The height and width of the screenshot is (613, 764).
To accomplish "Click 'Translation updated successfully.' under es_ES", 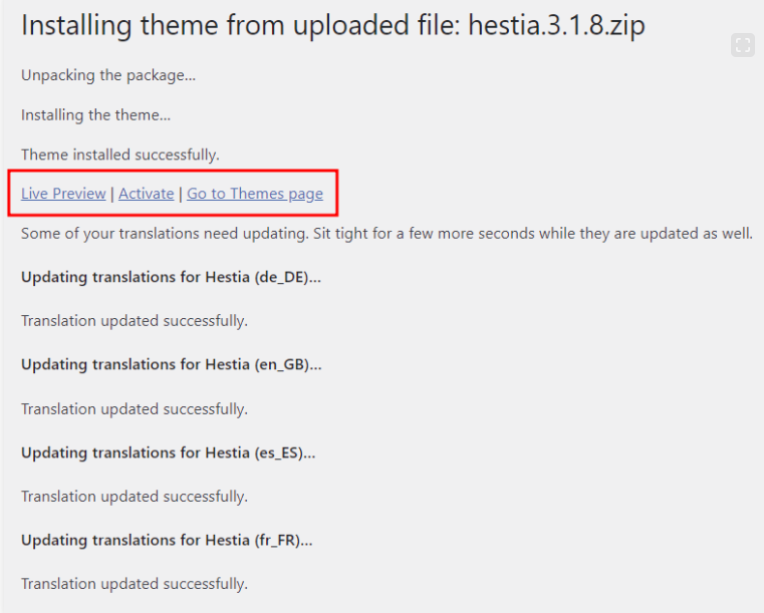I will (x=134, y=497).
